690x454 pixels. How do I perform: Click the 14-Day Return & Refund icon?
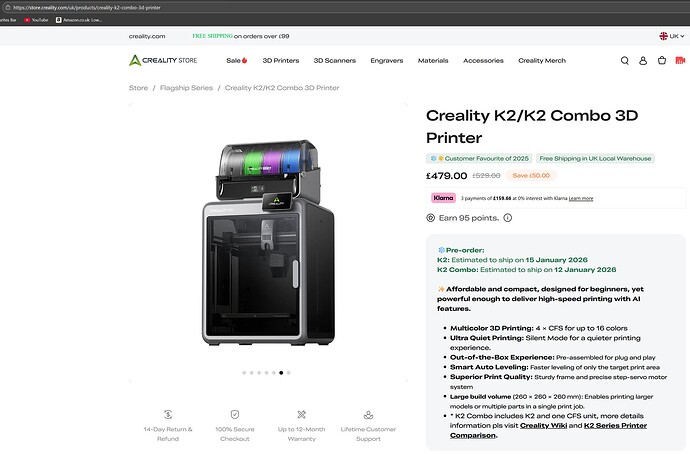coord(168,414)
